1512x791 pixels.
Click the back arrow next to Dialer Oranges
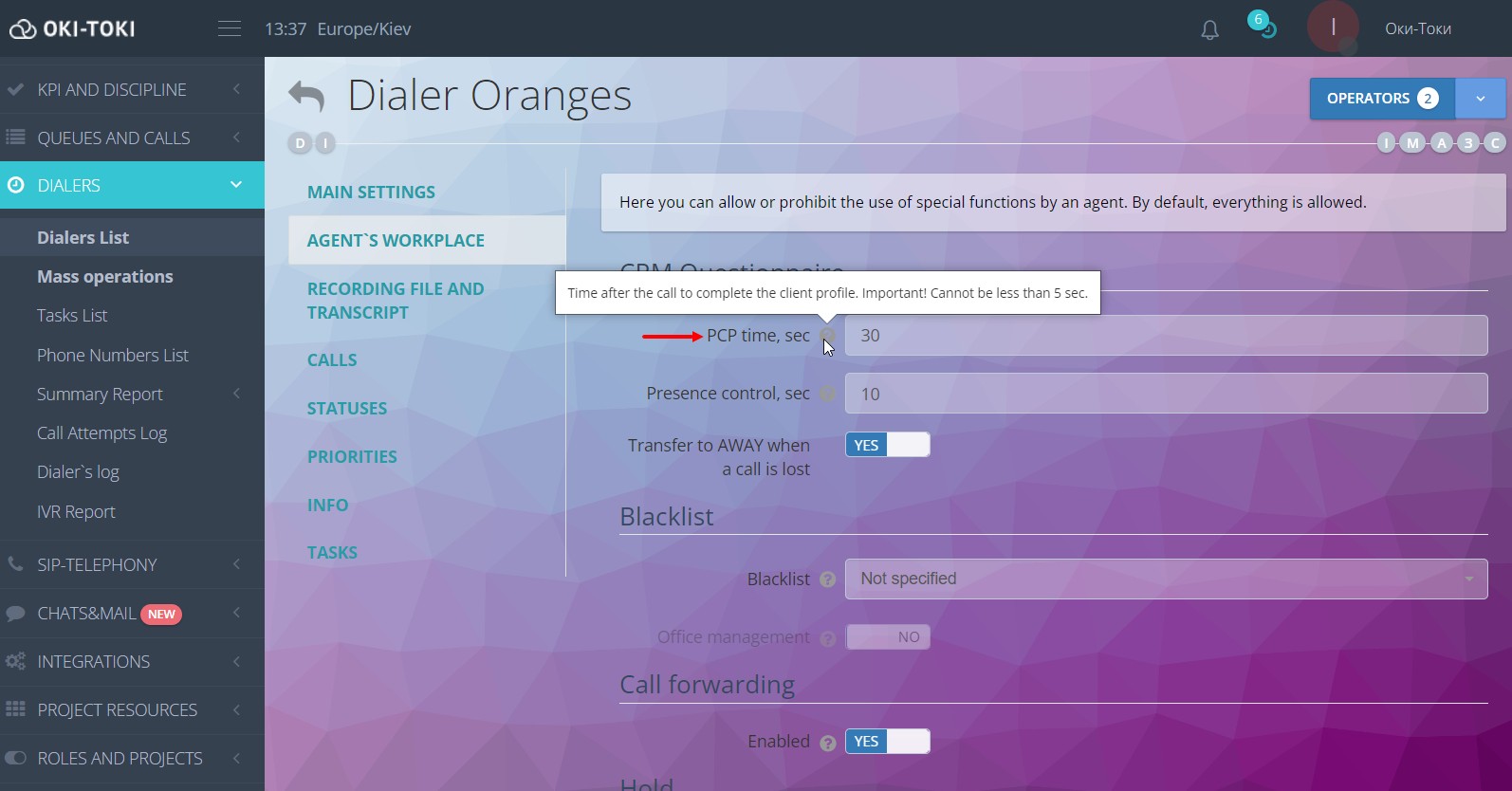pos(306,96)
